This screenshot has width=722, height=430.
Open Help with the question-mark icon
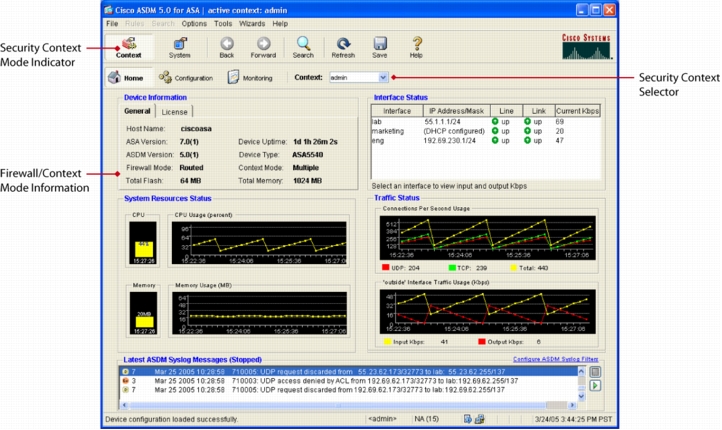tap(416, 47)
